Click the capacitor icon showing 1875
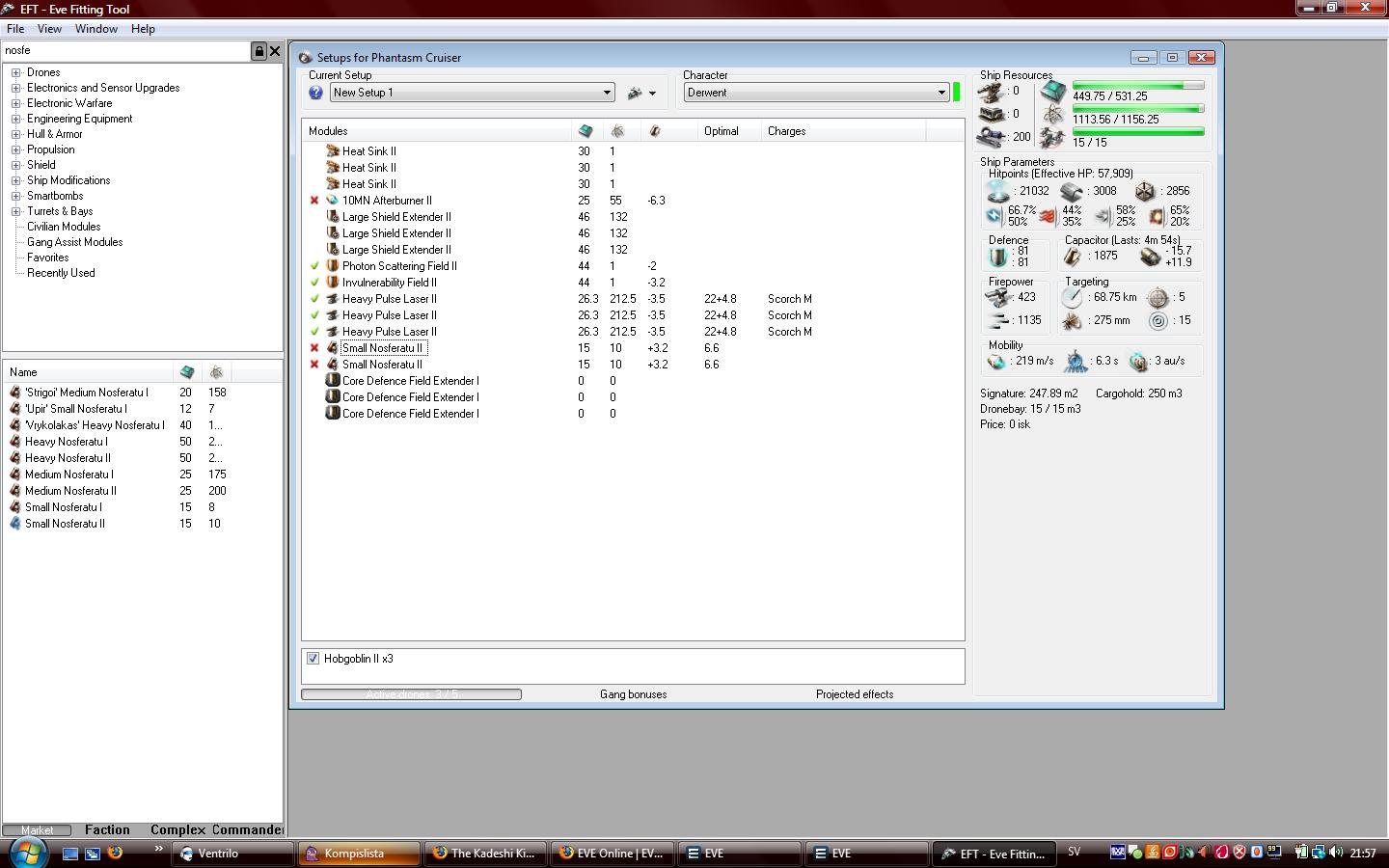 coord(1072,257)
